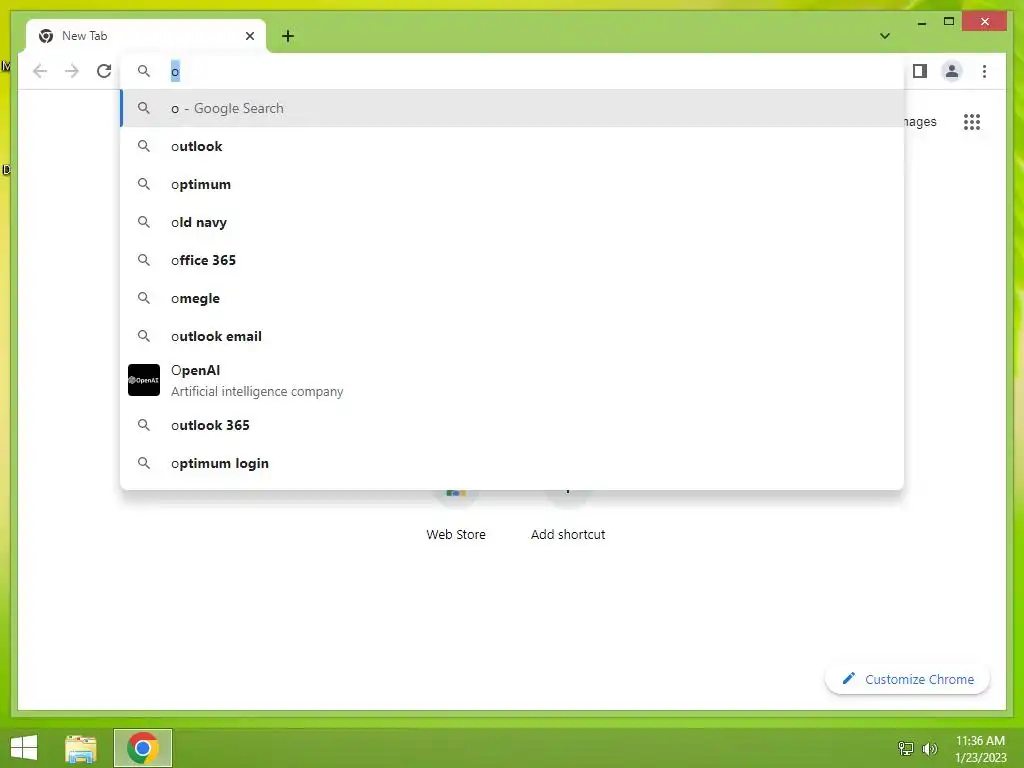Open the Google apps grid

coord(972,121)
